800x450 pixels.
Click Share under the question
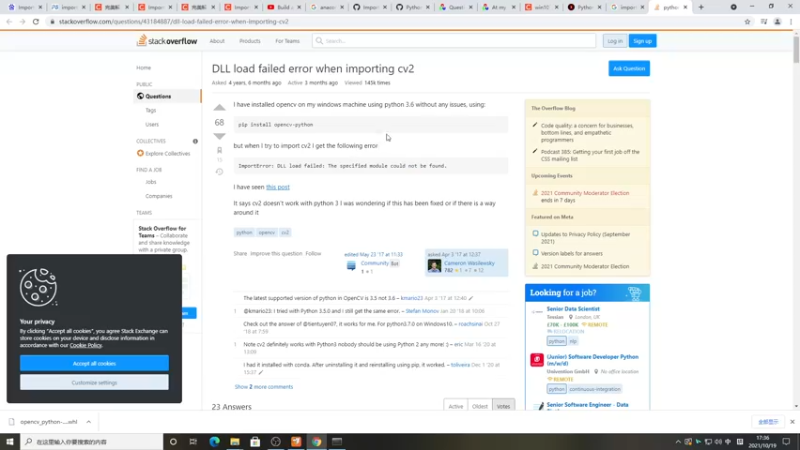pos(240,254)
